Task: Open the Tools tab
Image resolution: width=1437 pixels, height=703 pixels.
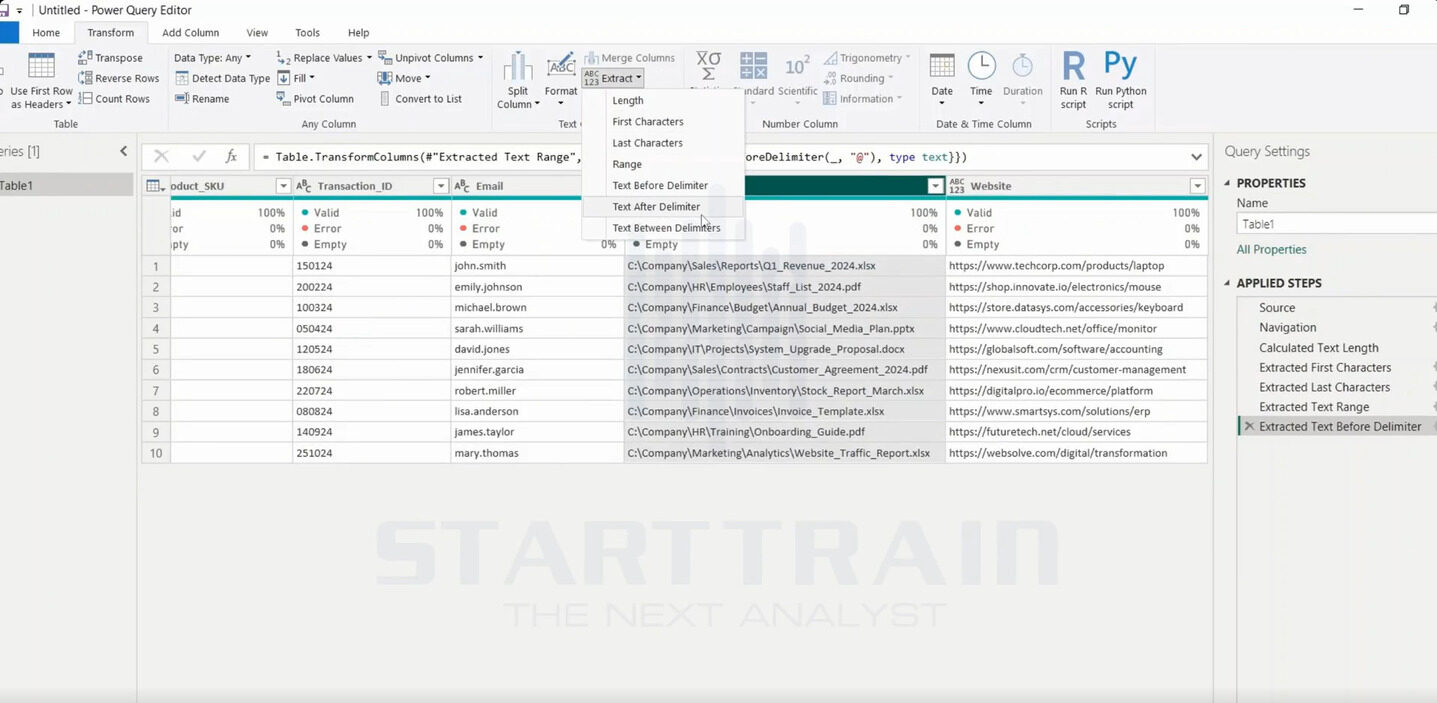Action: pos(307,33)
